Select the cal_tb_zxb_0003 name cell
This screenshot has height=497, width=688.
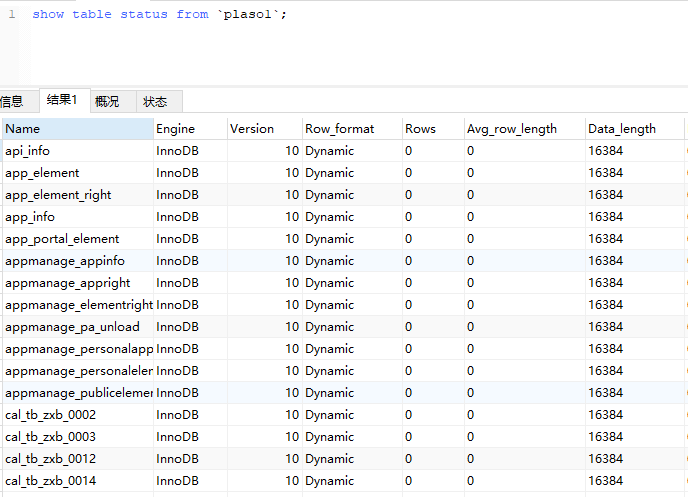pyautogui.click(x=78, y=437)
